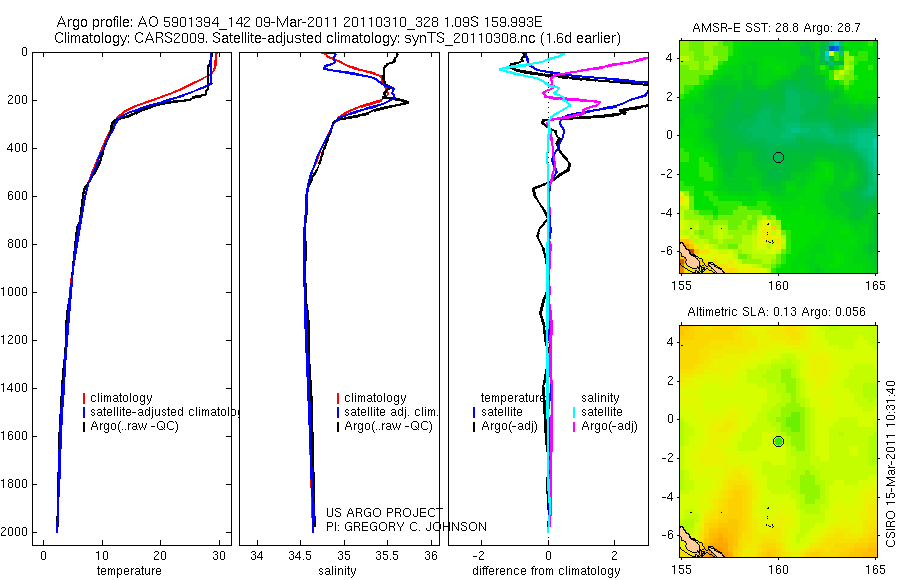This screenshot has width=900, height=580.
Task: Click the 165 longitude tick label under the SST map
Action: (876, 285)
